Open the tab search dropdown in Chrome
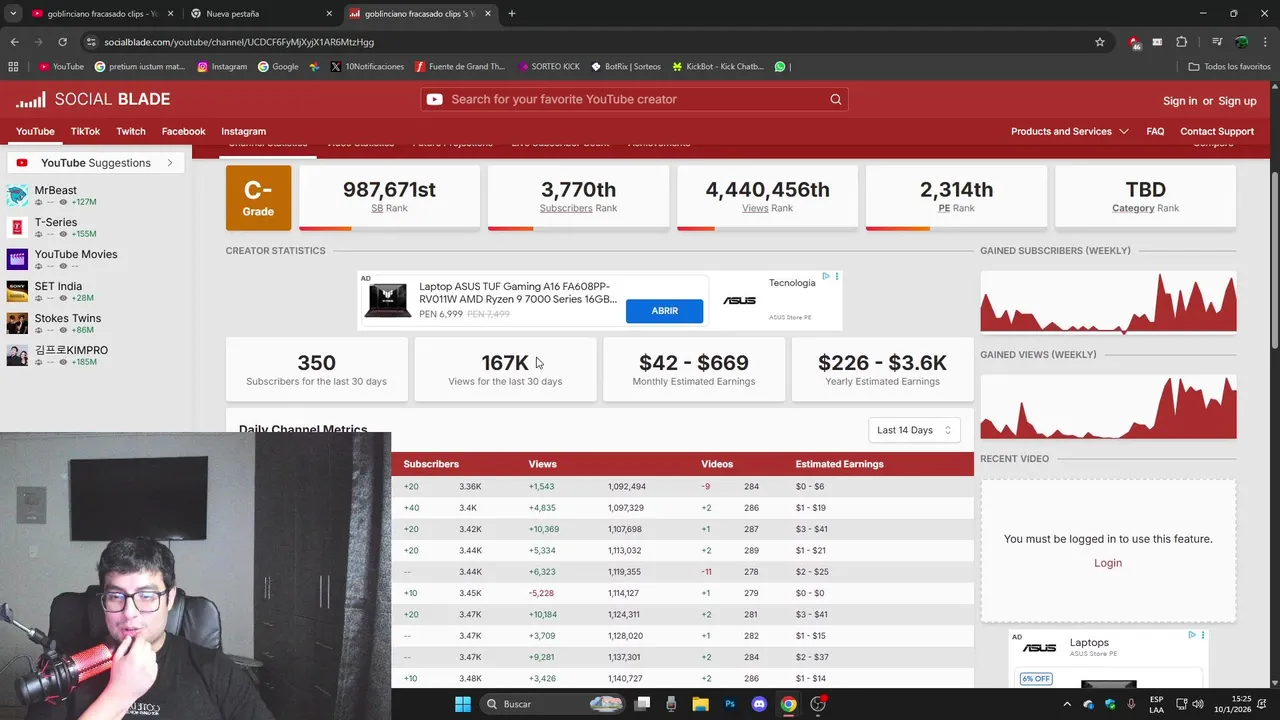 point(13,14)
